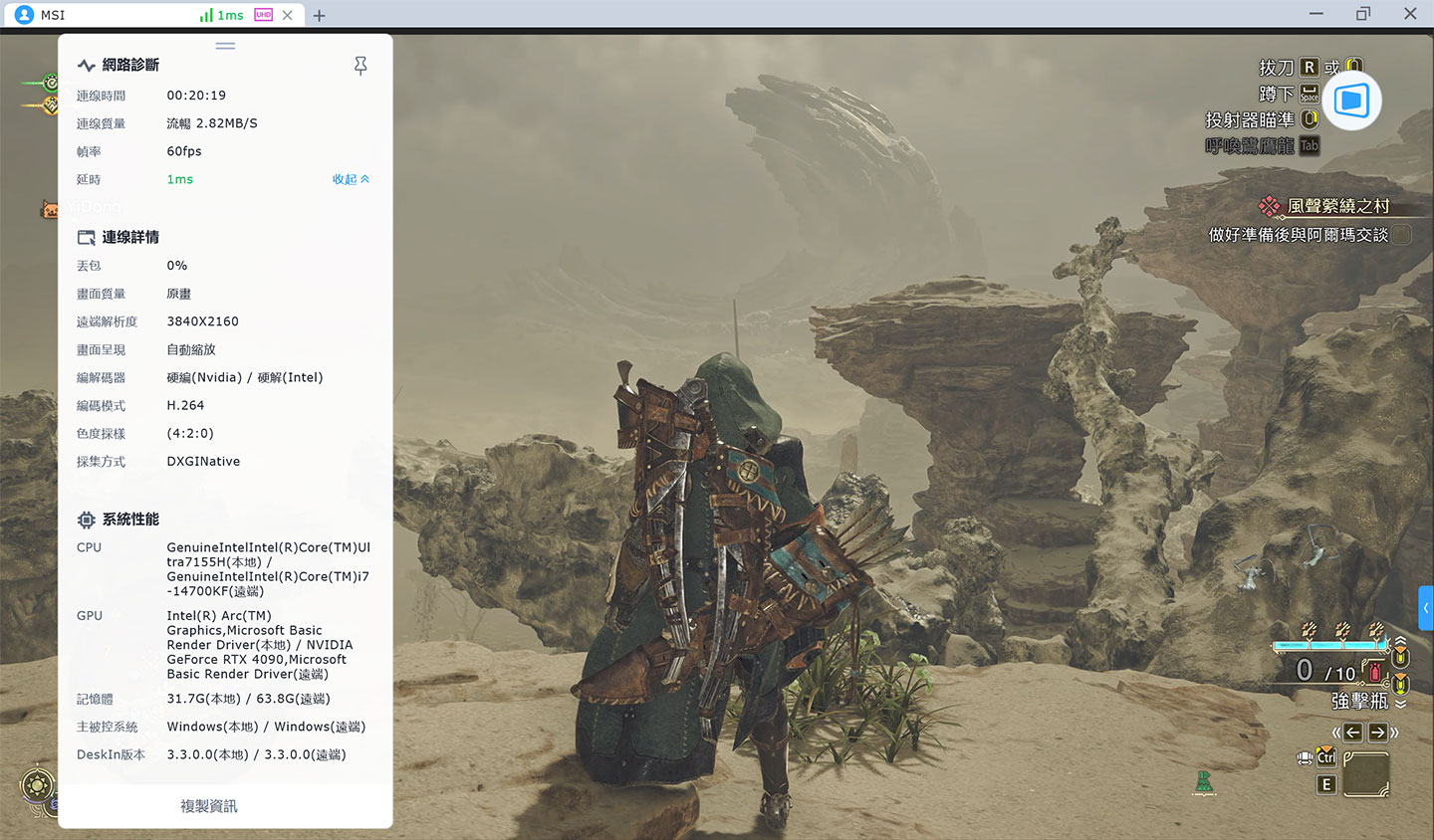Click the UHD quality badge in tab

pos(263,15)
